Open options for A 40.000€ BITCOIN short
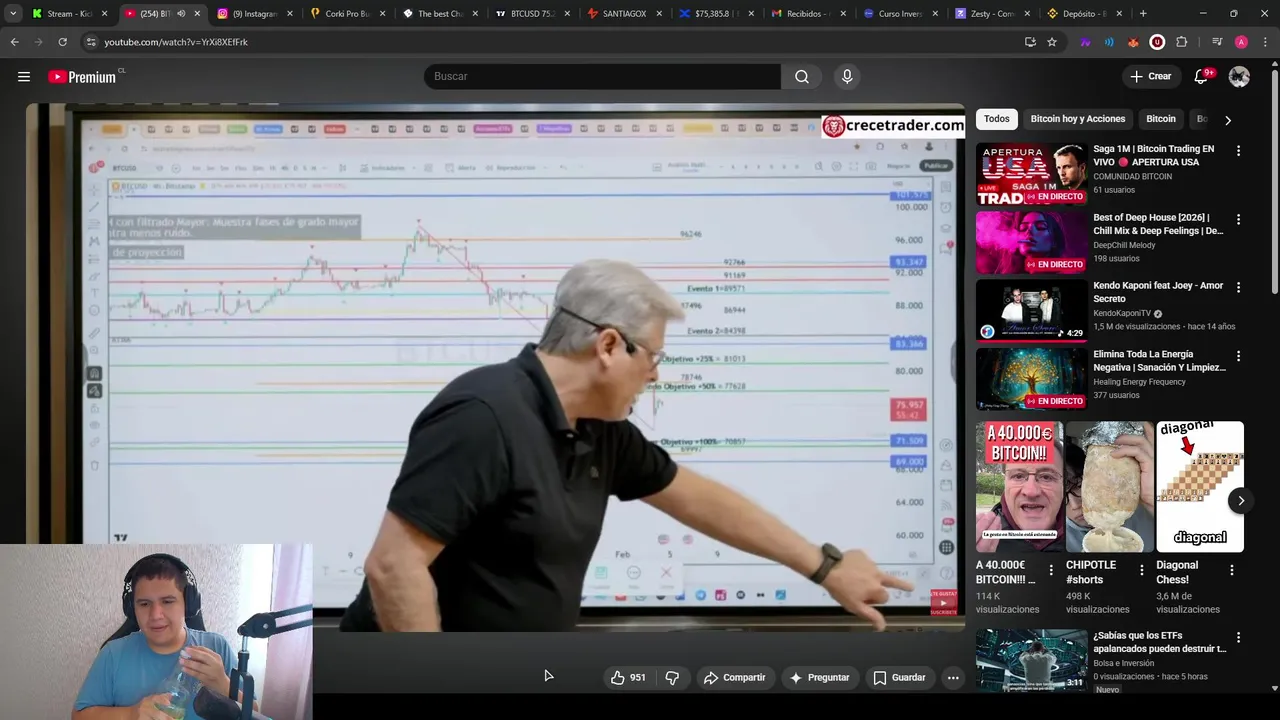The height and width of the screenshot is (720, 1280). [x=1051, y=570]
